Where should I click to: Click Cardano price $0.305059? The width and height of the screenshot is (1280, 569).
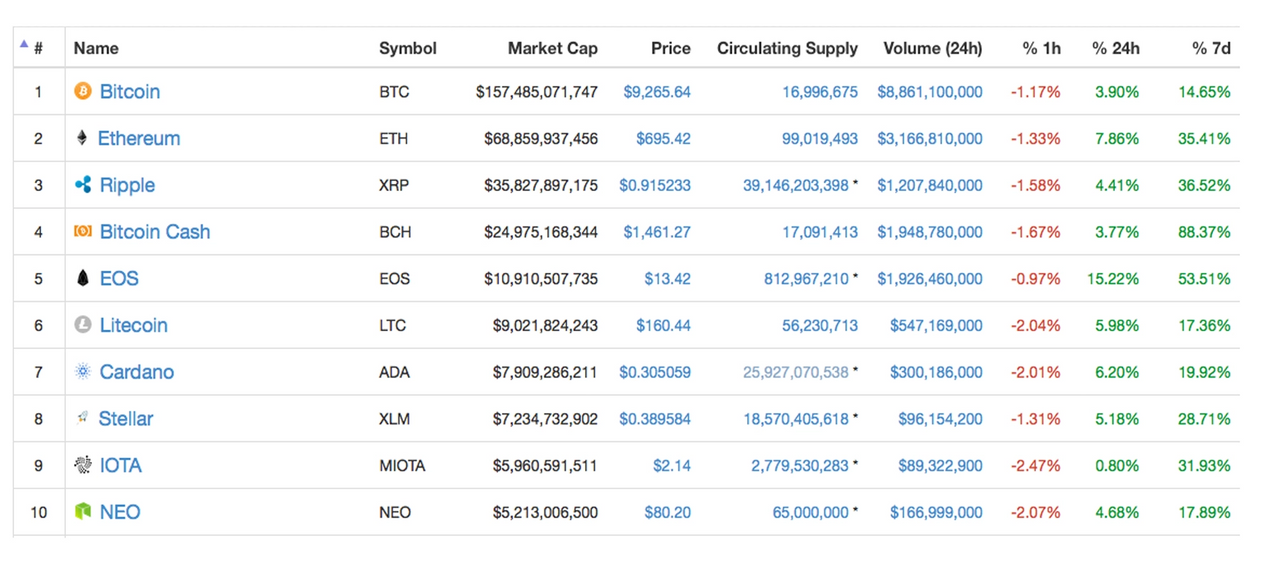655,372
